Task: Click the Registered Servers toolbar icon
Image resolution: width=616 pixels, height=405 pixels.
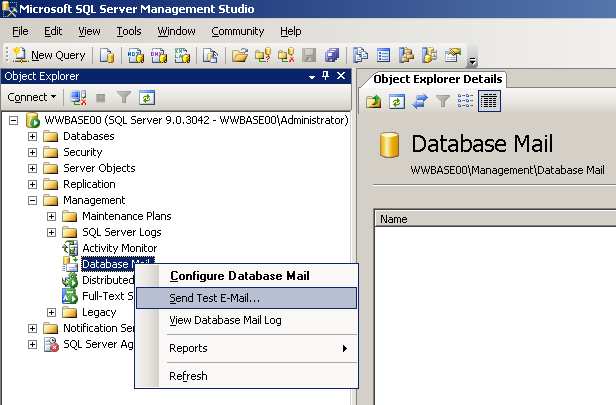Action: 360,55
